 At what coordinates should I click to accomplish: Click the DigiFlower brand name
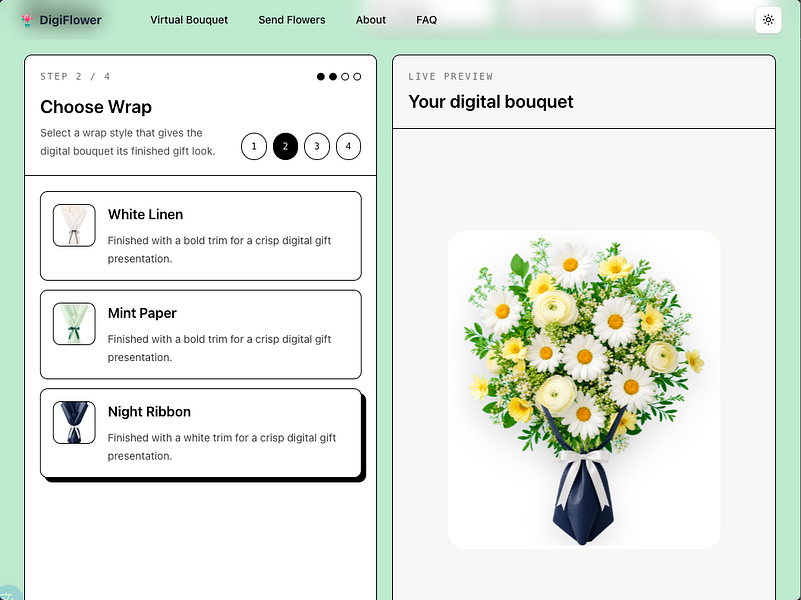coord(70,20)
